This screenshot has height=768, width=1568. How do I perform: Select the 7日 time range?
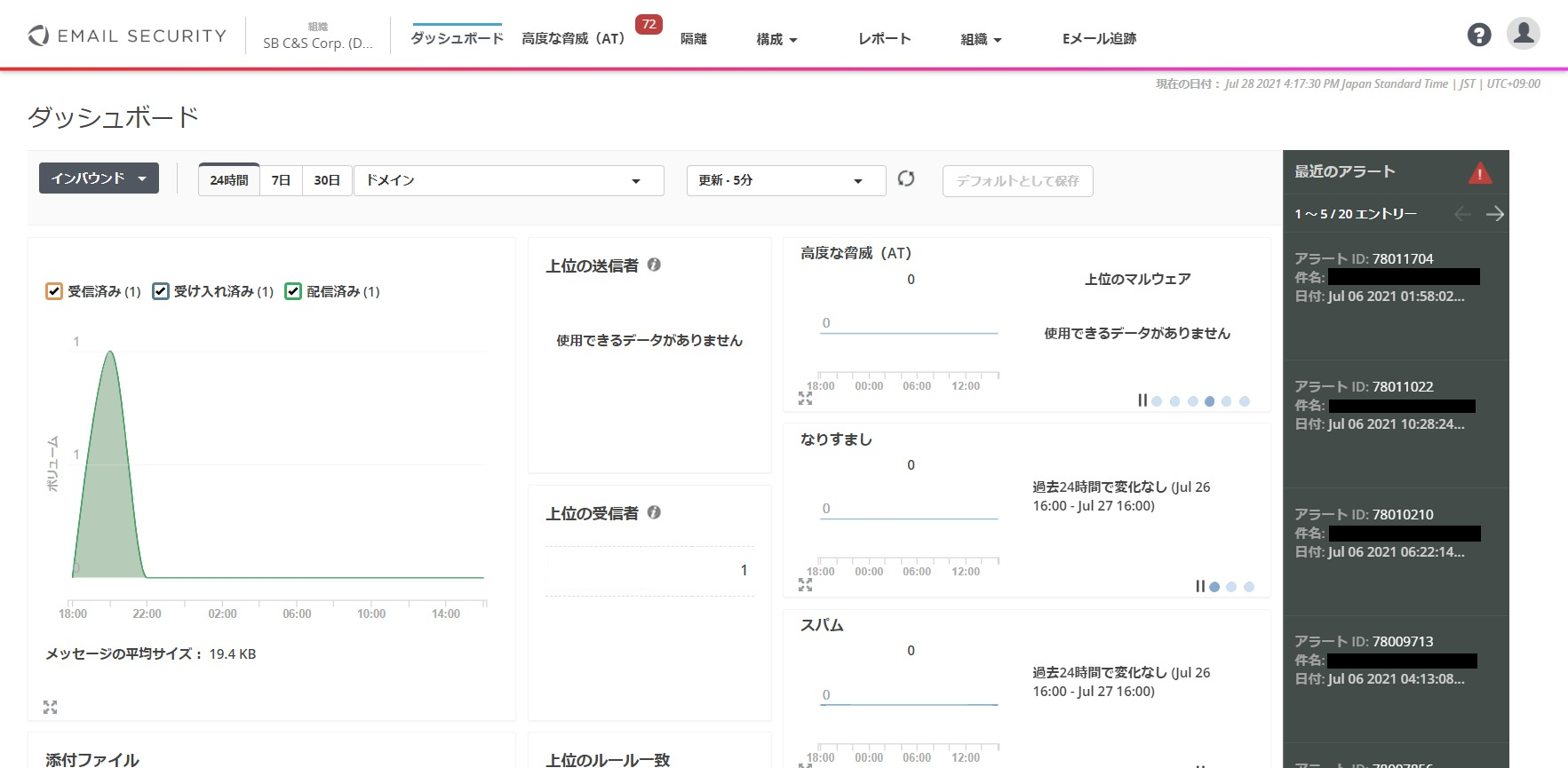tap(281, 180)
